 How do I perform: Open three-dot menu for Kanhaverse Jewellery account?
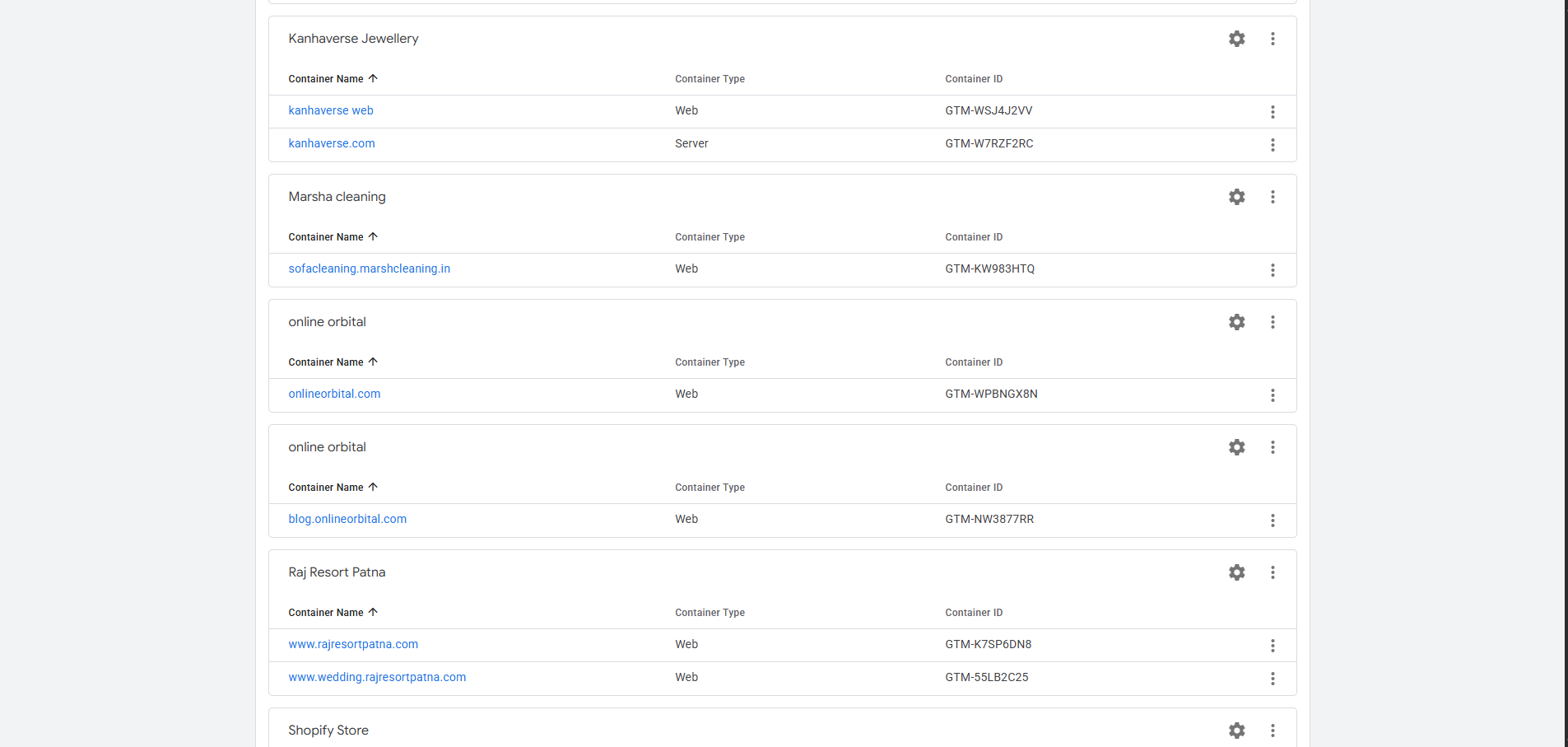tap(1273, 39)
